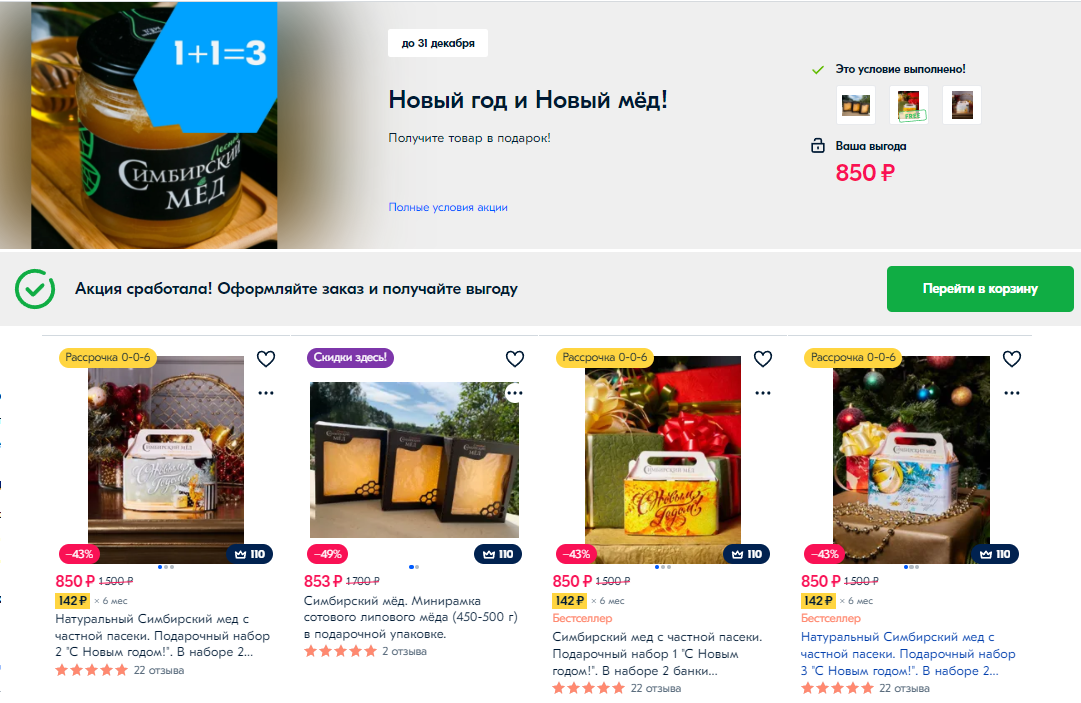This screenshot has height=703, width=1081.
Task: Open three-dot menu on first product
Action: coord(266,393)
